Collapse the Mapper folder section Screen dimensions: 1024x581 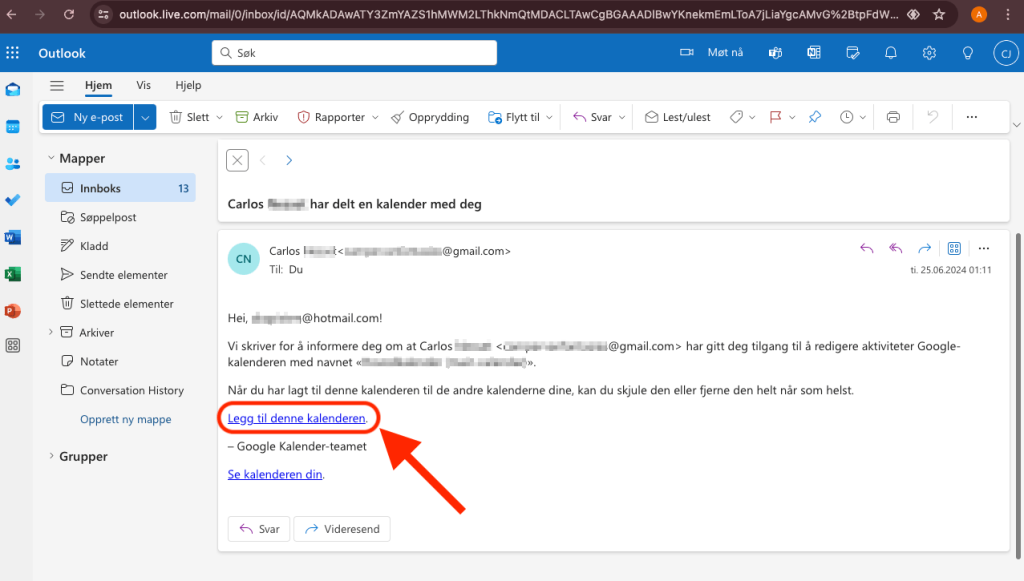pyautogui.click(x=51, y=158)
